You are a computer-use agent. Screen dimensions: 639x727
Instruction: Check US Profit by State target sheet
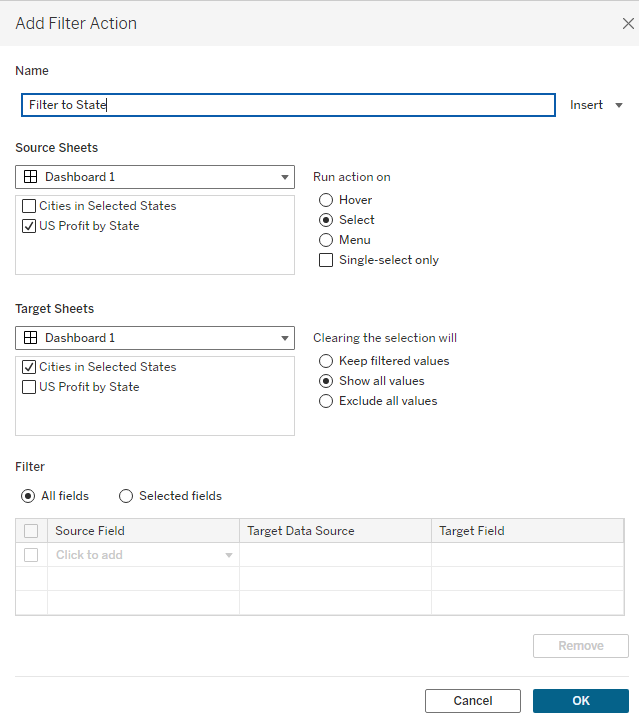click(29, 387)
